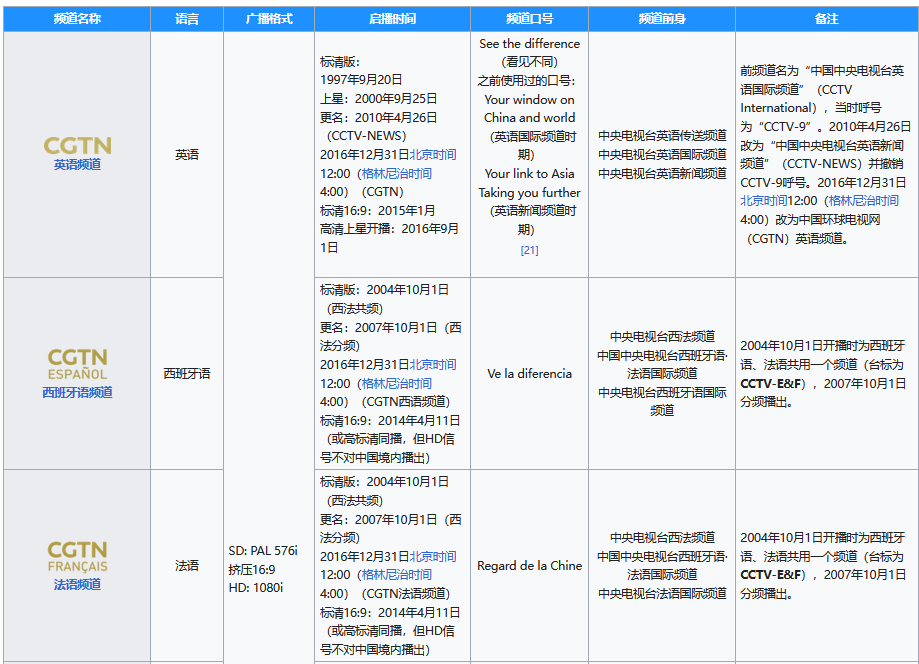Follow 格林尼治时间 link in English channel launch time

coord(396,173)
